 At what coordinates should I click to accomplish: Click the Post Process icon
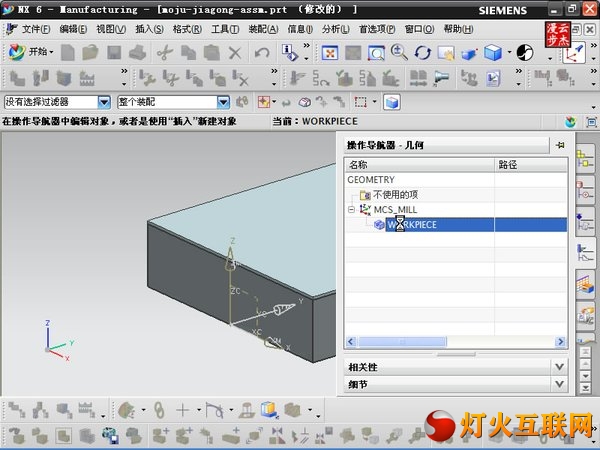click(469, 78)
